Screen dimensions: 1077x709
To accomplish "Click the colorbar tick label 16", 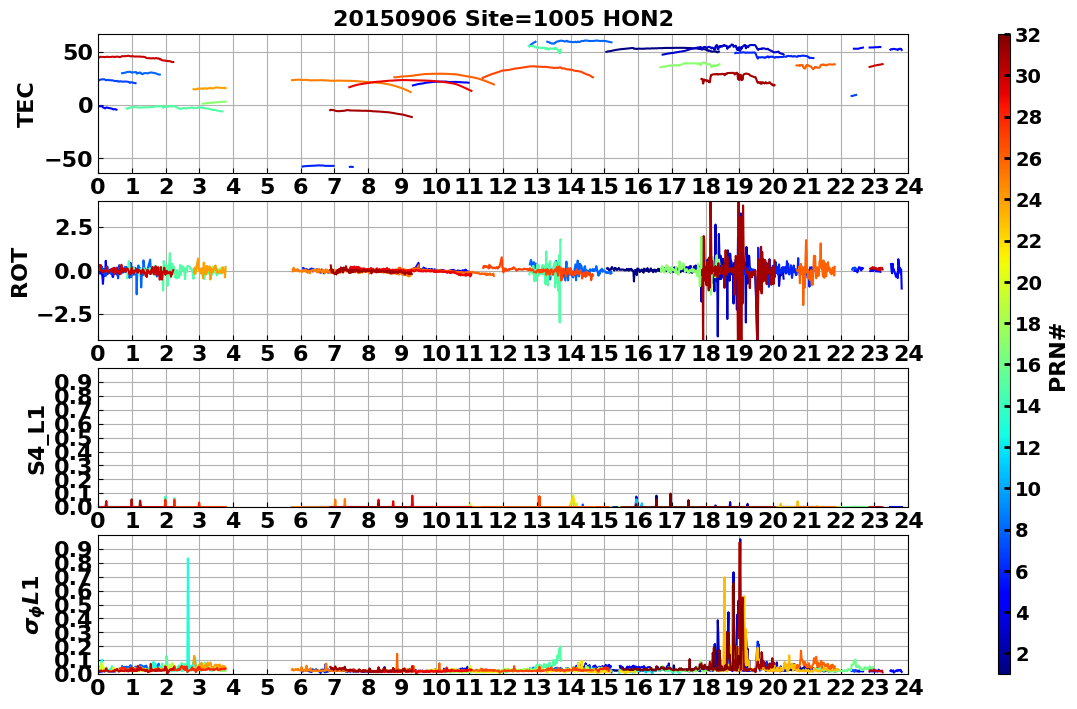I will coord(1028,365).
